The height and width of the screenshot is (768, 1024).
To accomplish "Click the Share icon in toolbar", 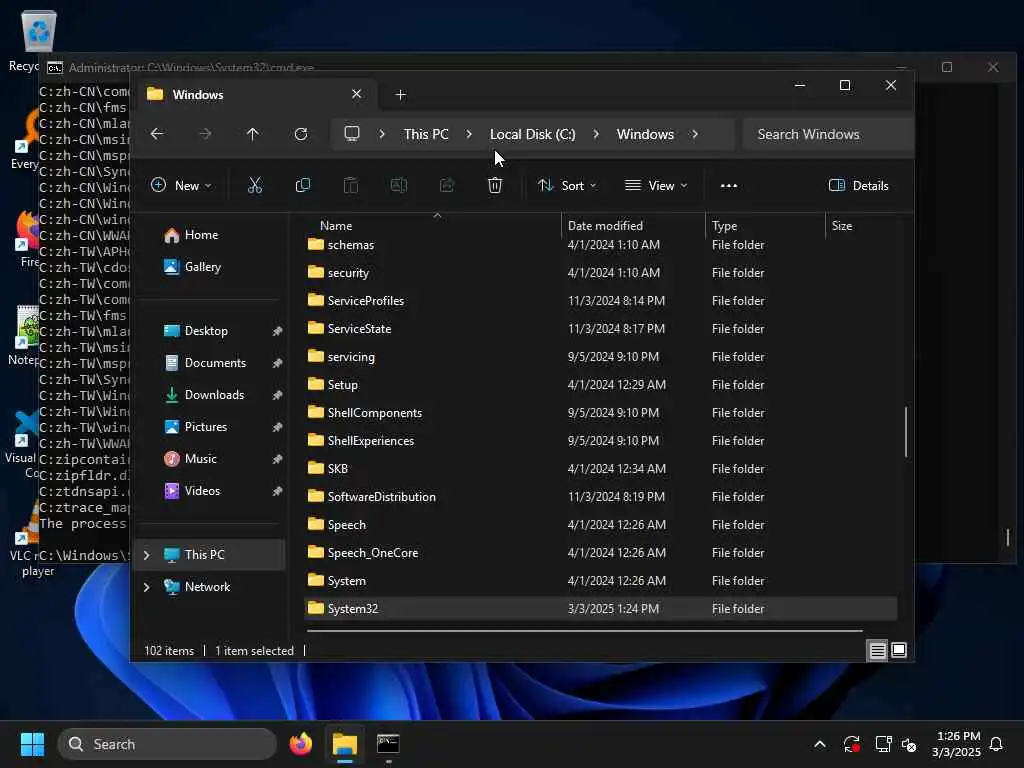I will (447, 185).
